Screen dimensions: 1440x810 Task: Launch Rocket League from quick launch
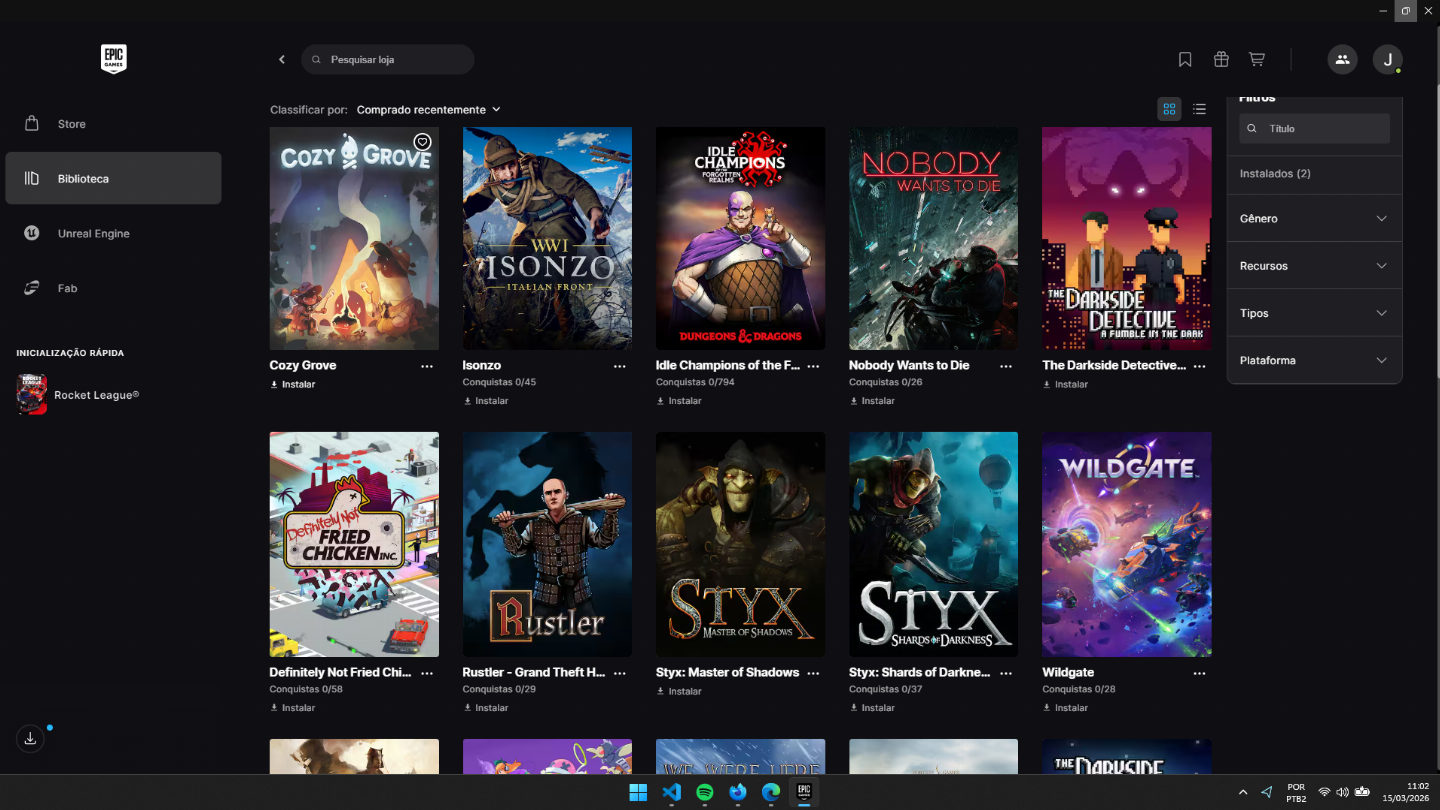(x=78, y=395)
